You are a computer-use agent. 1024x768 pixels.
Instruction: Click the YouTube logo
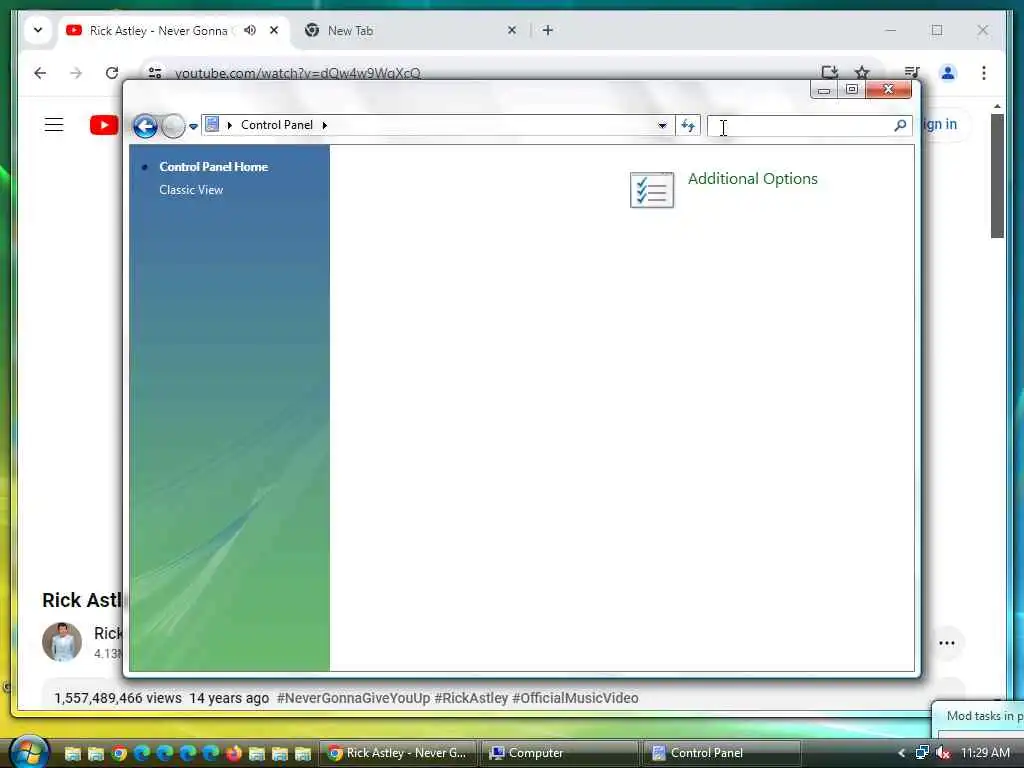tap(104, 125)
